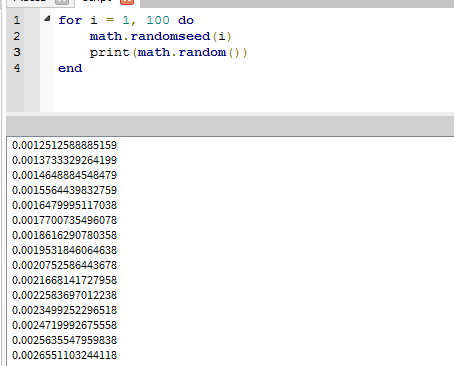Click math.random inside the print call
This screenshot has height=366, width=454.
click(182, 52)
